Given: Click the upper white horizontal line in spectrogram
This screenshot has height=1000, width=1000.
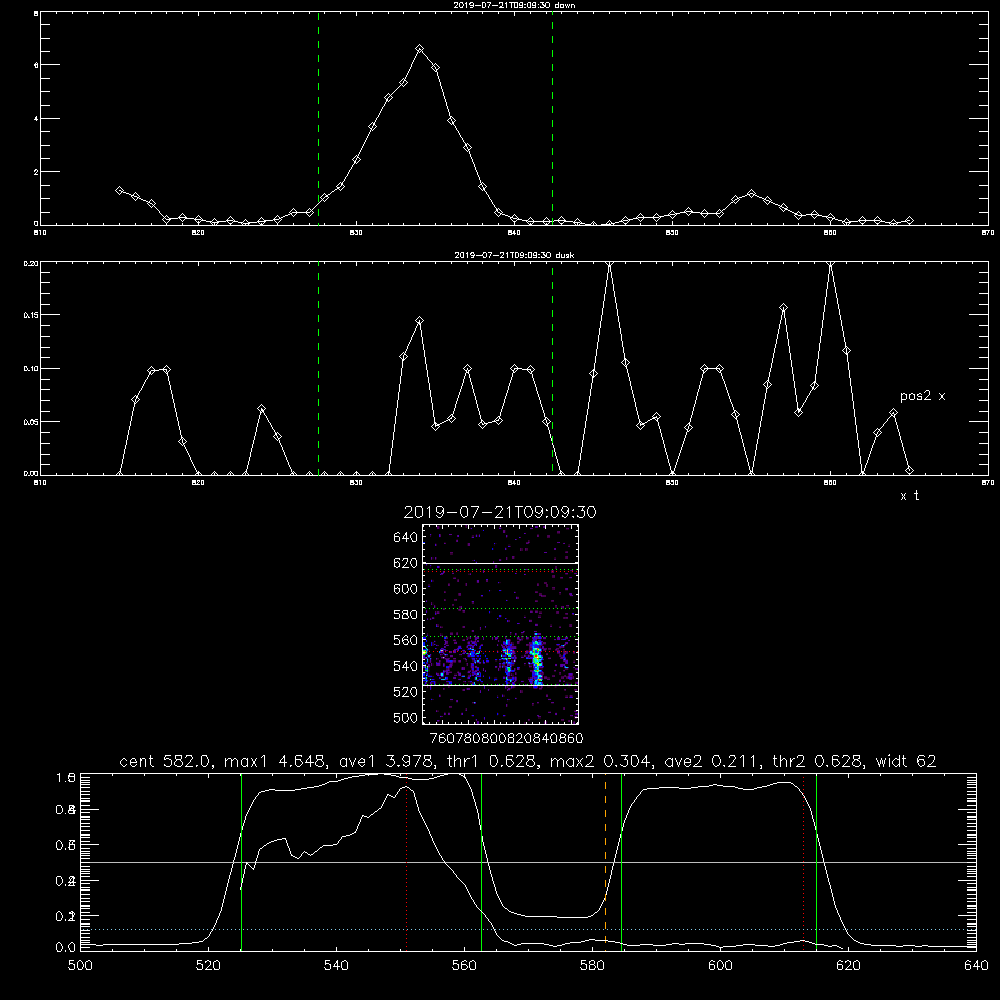Looking at the screenshot, I should pyautogui.click(x=500, y=564).
